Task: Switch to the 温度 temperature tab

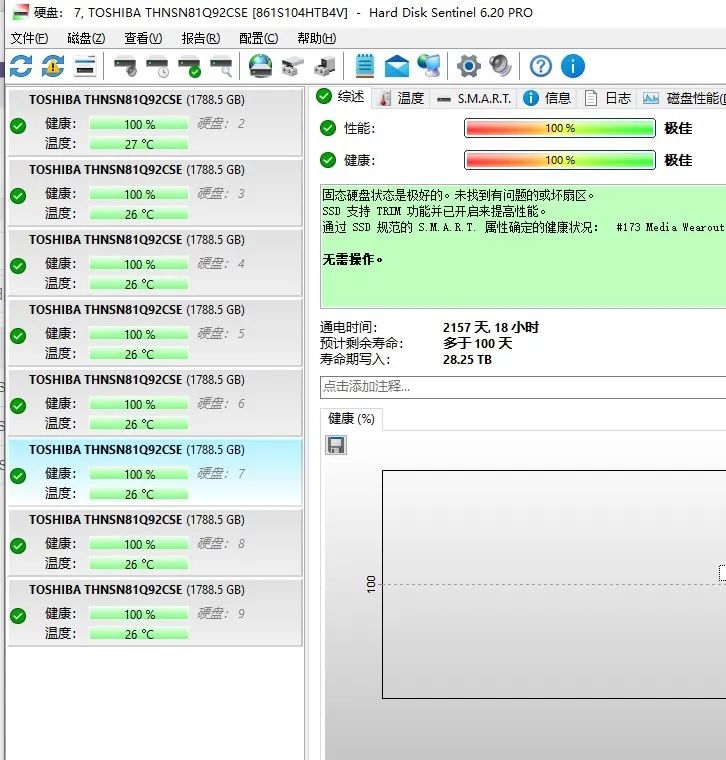Action: (x=401, y=98)
